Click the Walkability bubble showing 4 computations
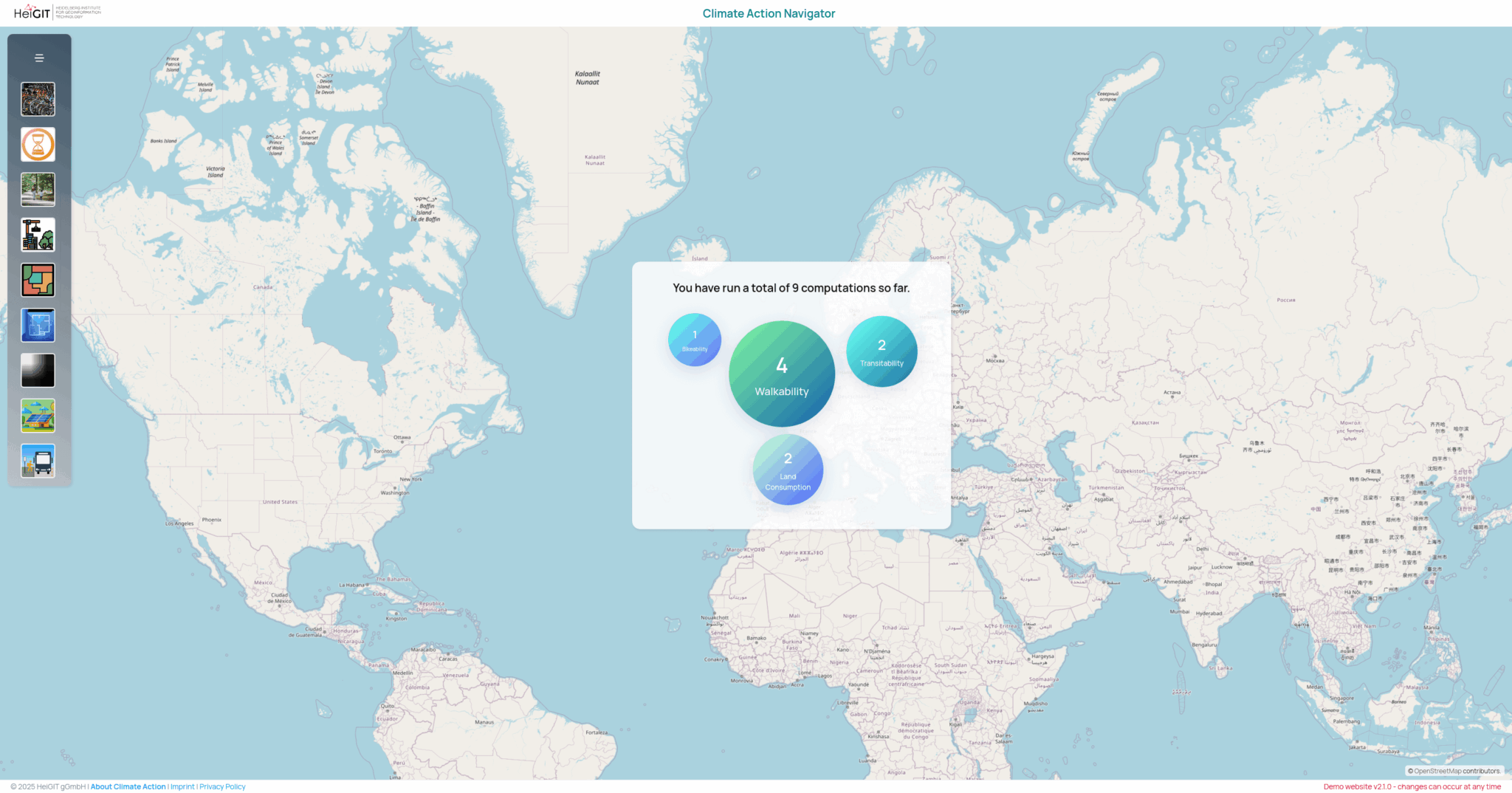The height and width of the screenshot is (793, 1512). (781, 372)
